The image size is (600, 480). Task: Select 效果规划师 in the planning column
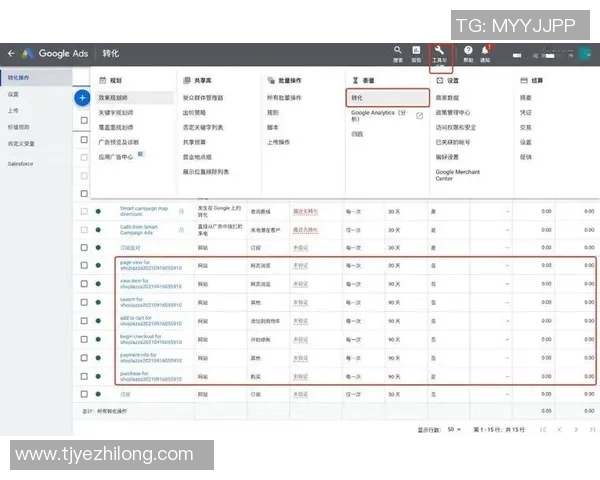click(135, 98)
